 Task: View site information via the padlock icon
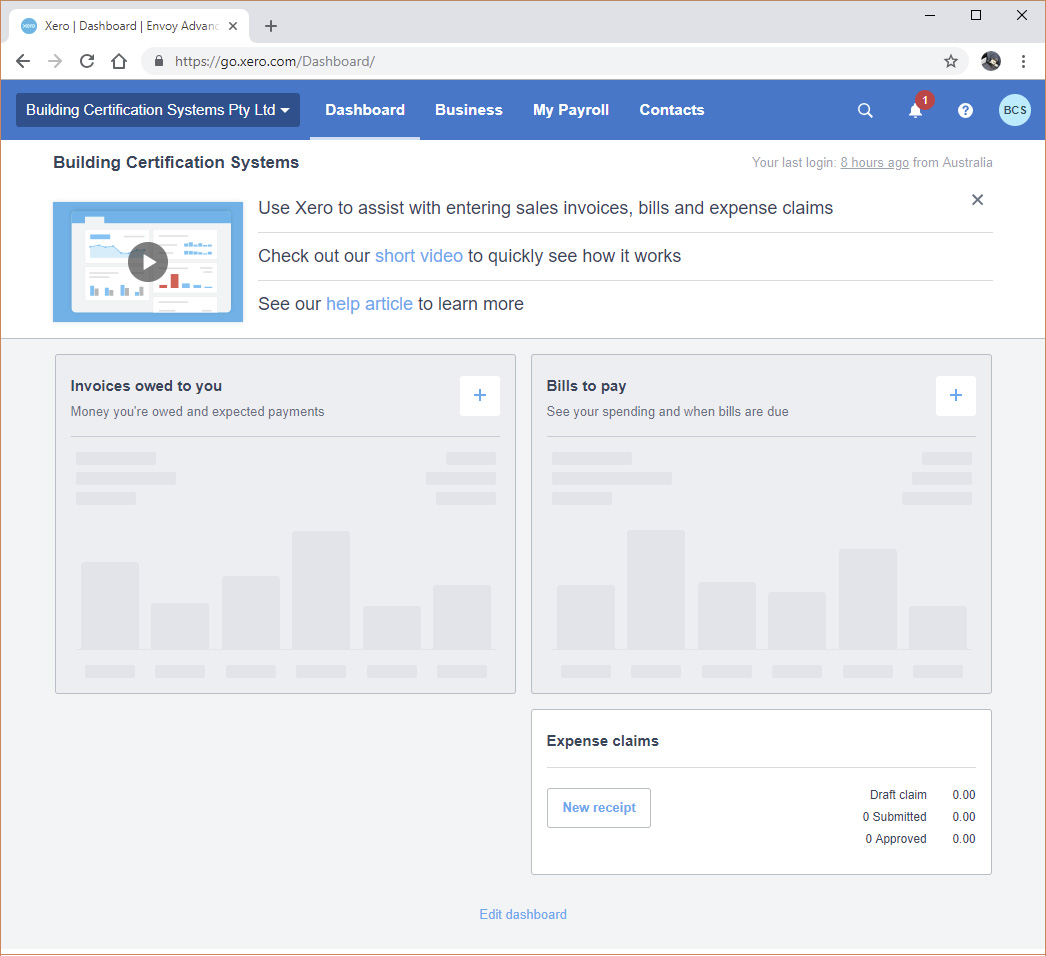point(159,61)
